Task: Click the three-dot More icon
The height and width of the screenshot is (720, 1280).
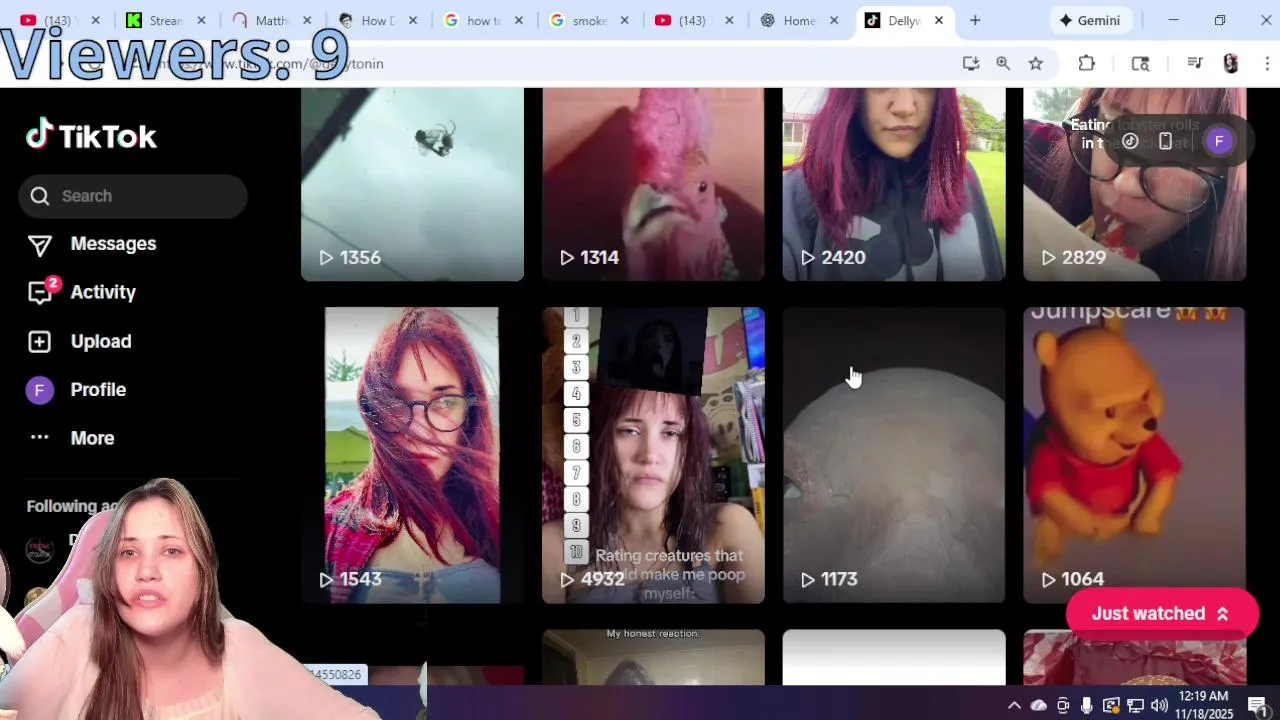Action: [x=40, y=438]
